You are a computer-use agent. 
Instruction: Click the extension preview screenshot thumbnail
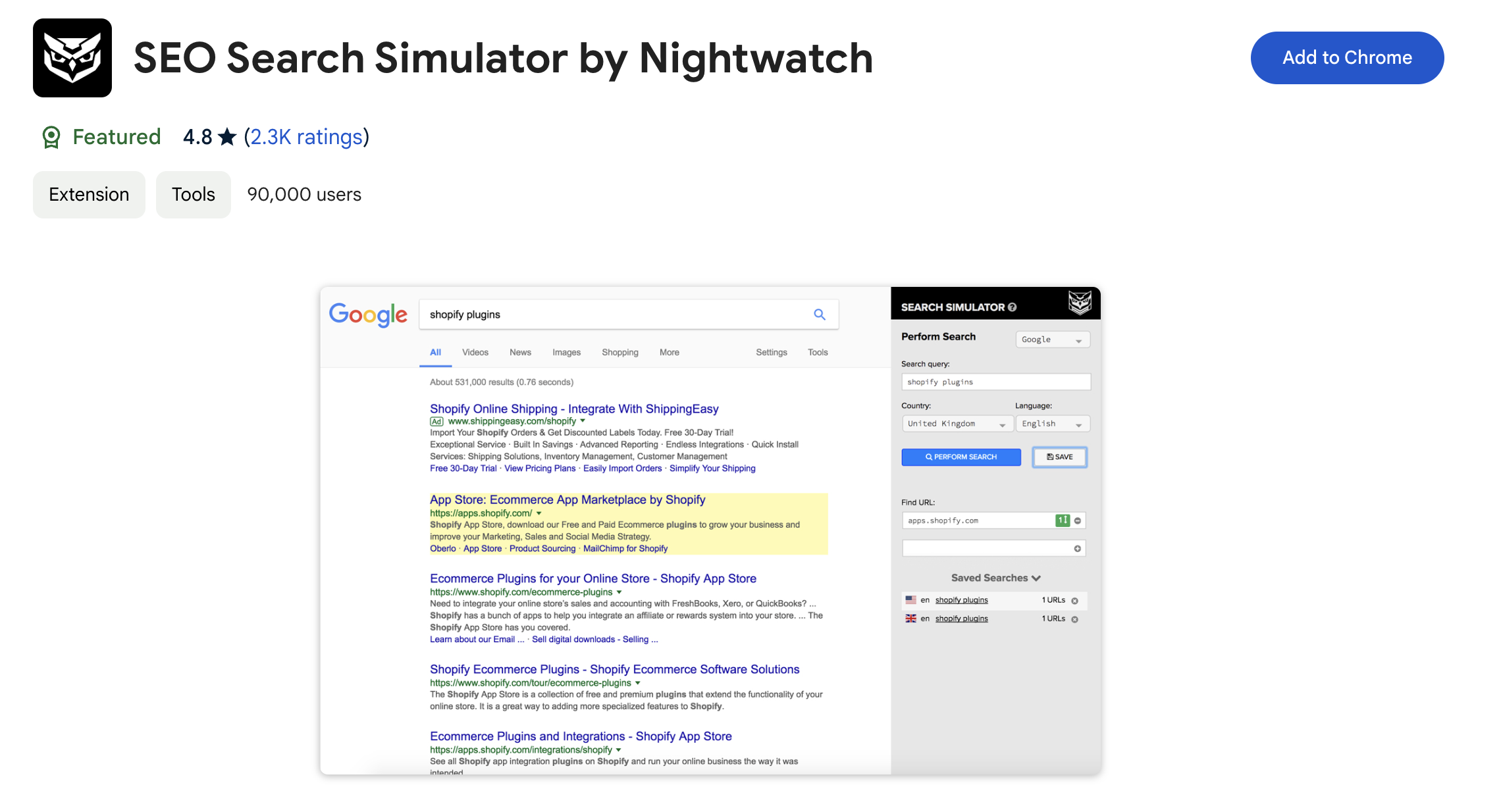tap(710, 530)
